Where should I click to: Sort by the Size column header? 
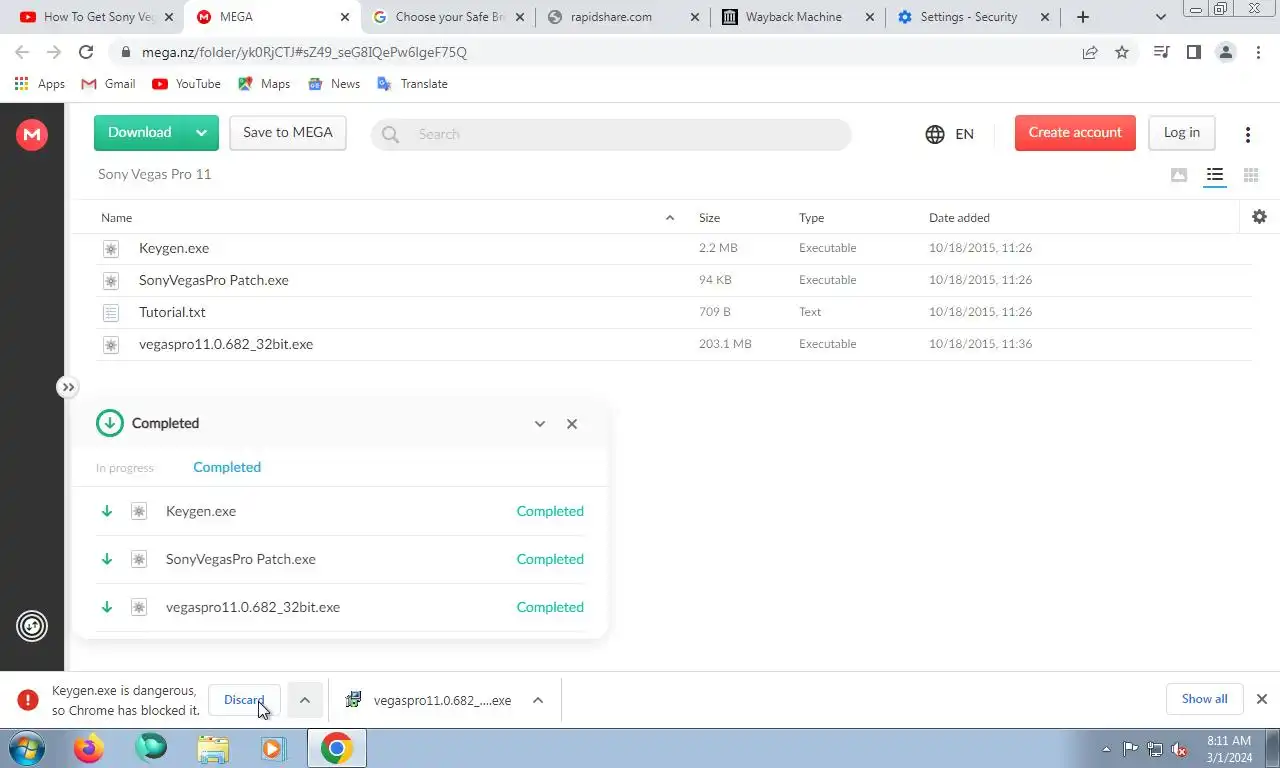tap(709, 217)
